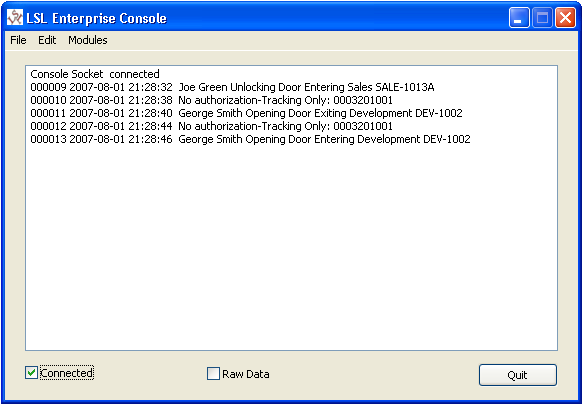Close the LSL Enterprise Console window
Viewport: 584px width, 406px height.
pyautogui.click(x=565, y=18)
